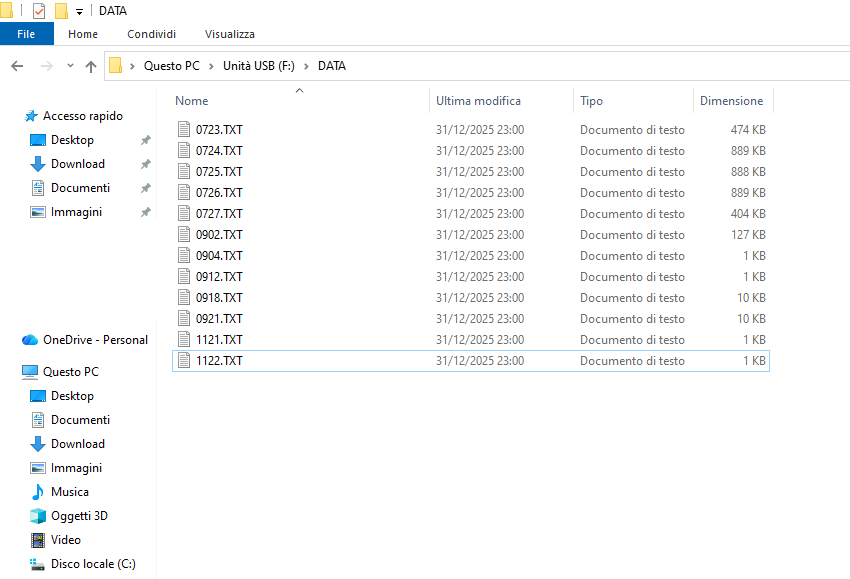Open pinned Desktop under Accesso rapido
Image resolution: width=850 pixels, height=579 pixels.
pos(72,140)
